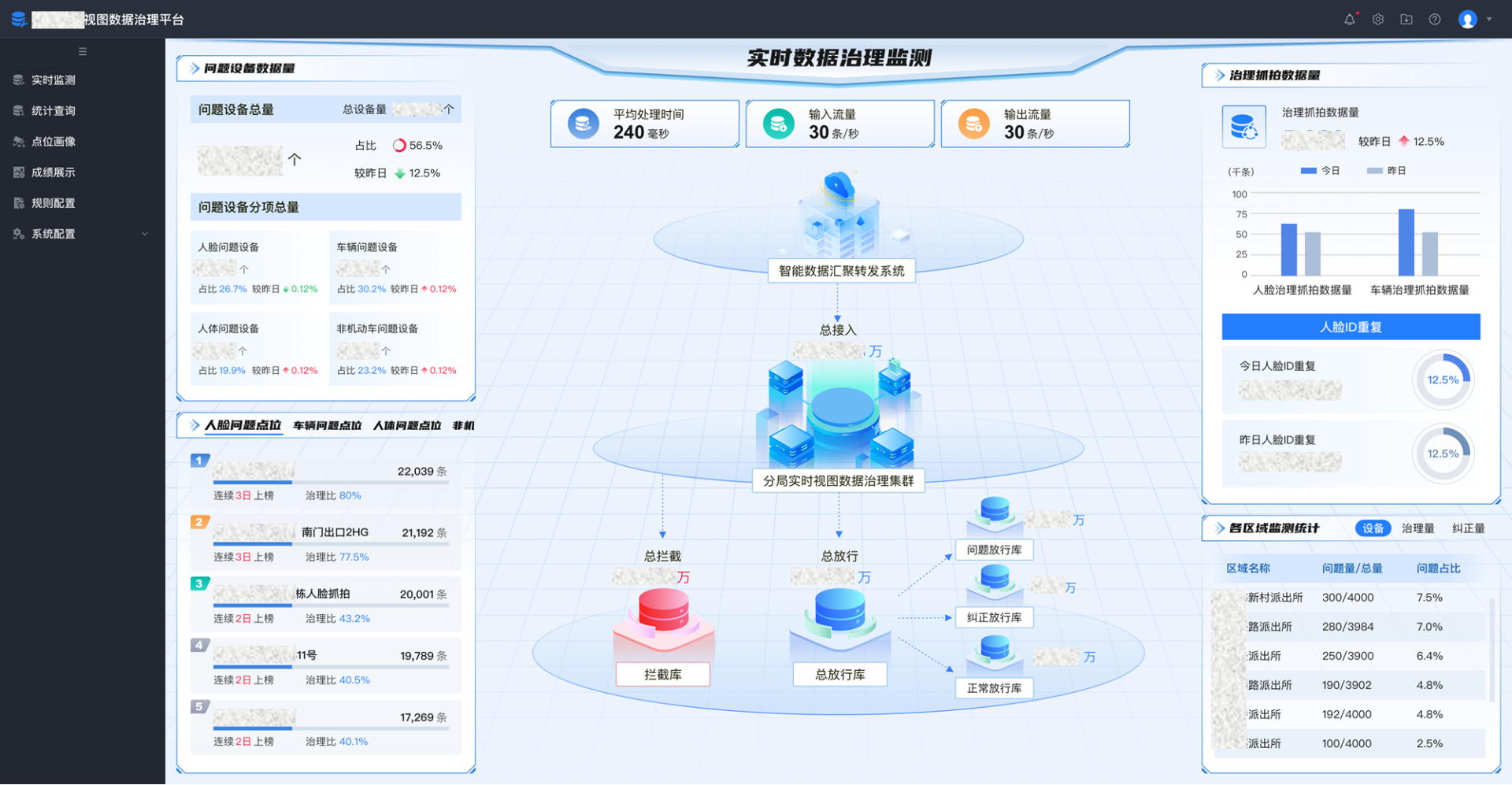Click the 问题放行库 database icon

[995, 515]
